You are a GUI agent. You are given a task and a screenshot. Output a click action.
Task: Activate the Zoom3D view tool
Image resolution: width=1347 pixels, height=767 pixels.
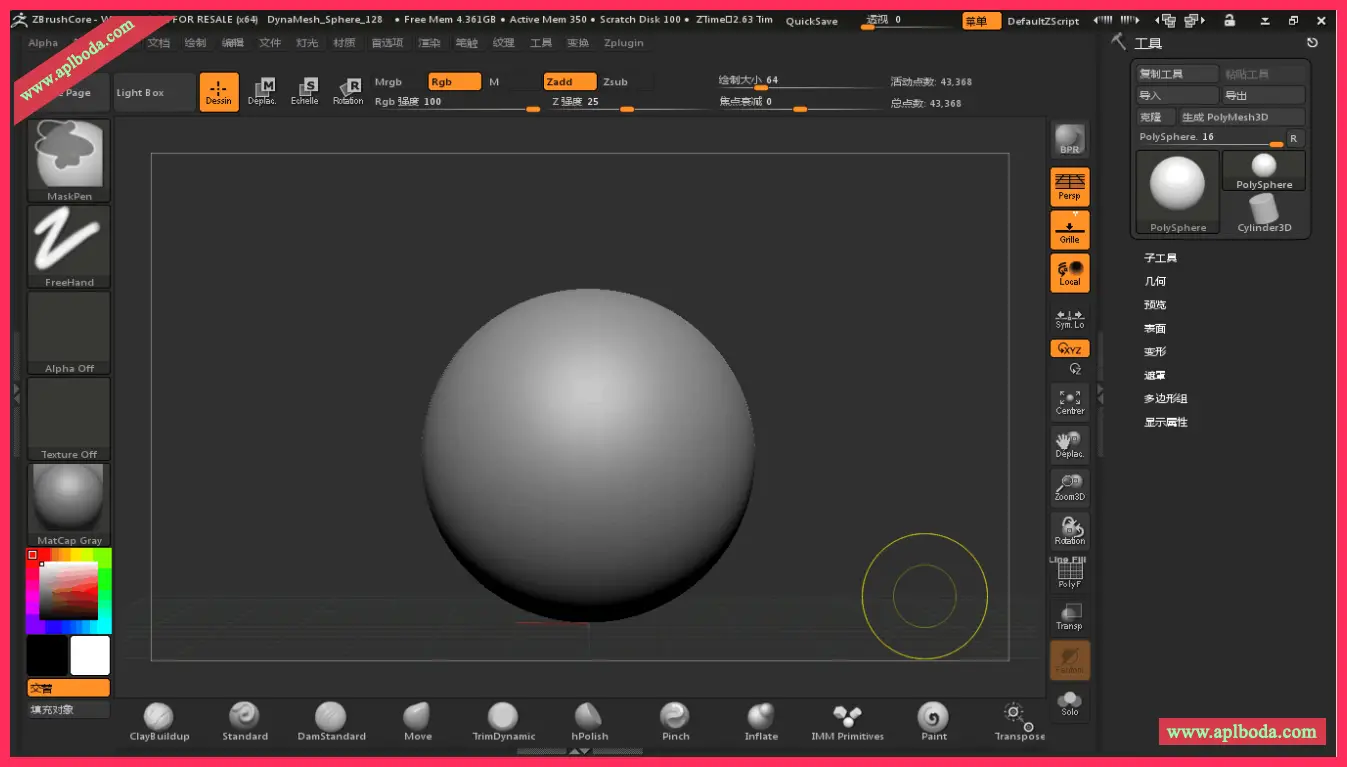tap(1069, 487)
